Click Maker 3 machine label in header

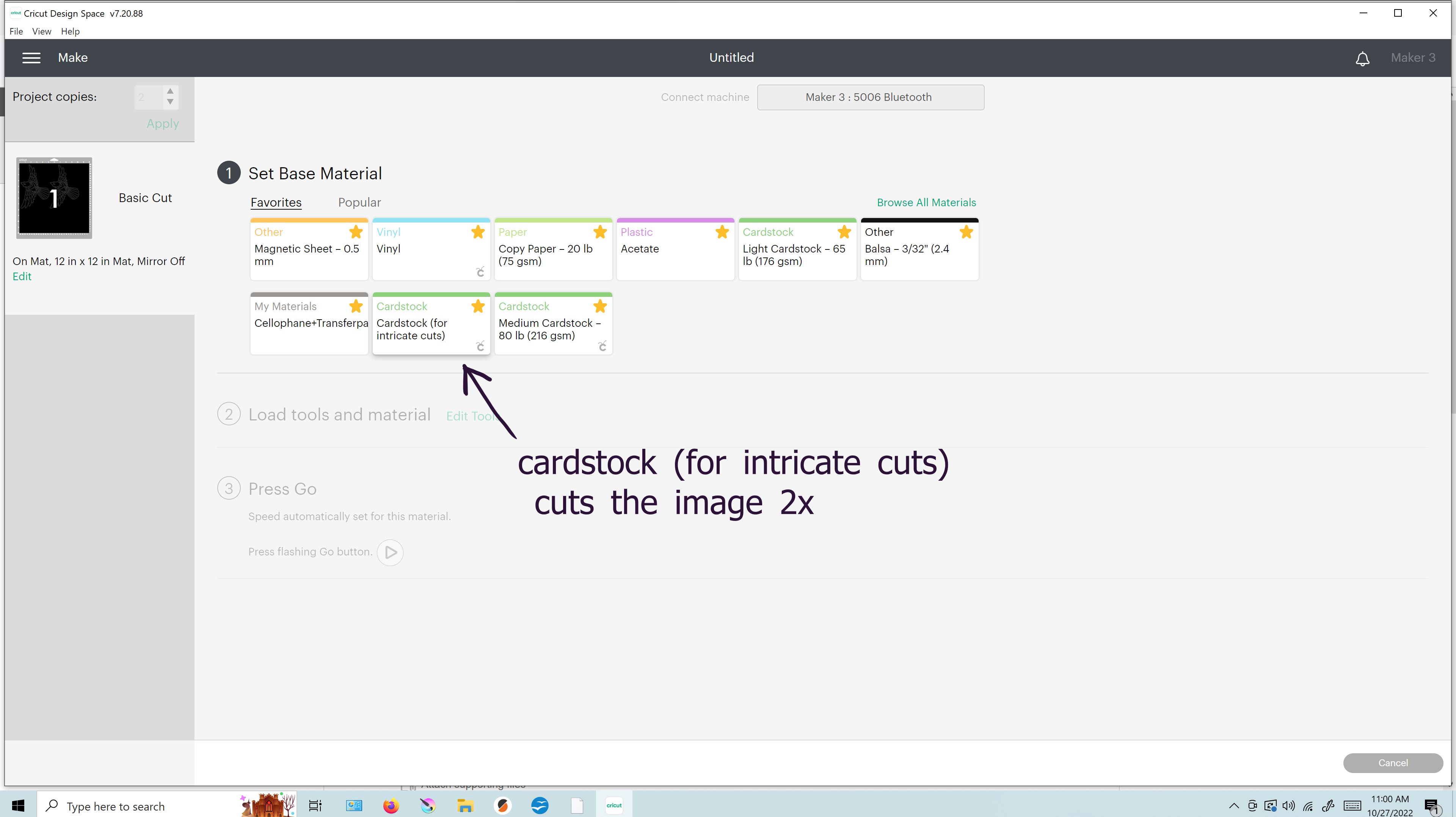[1413, 58]
